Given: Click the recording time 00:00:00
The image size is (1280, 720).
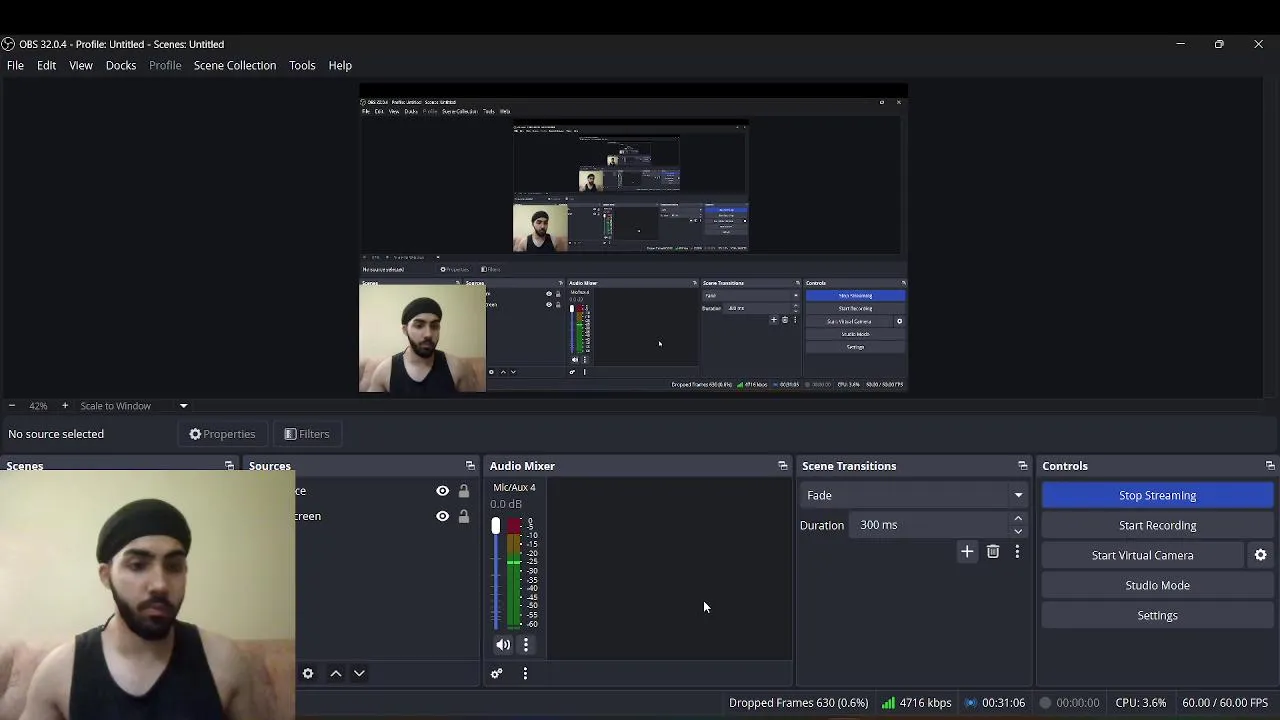Looking at the screenshot, I should [x=1068, y=703].
